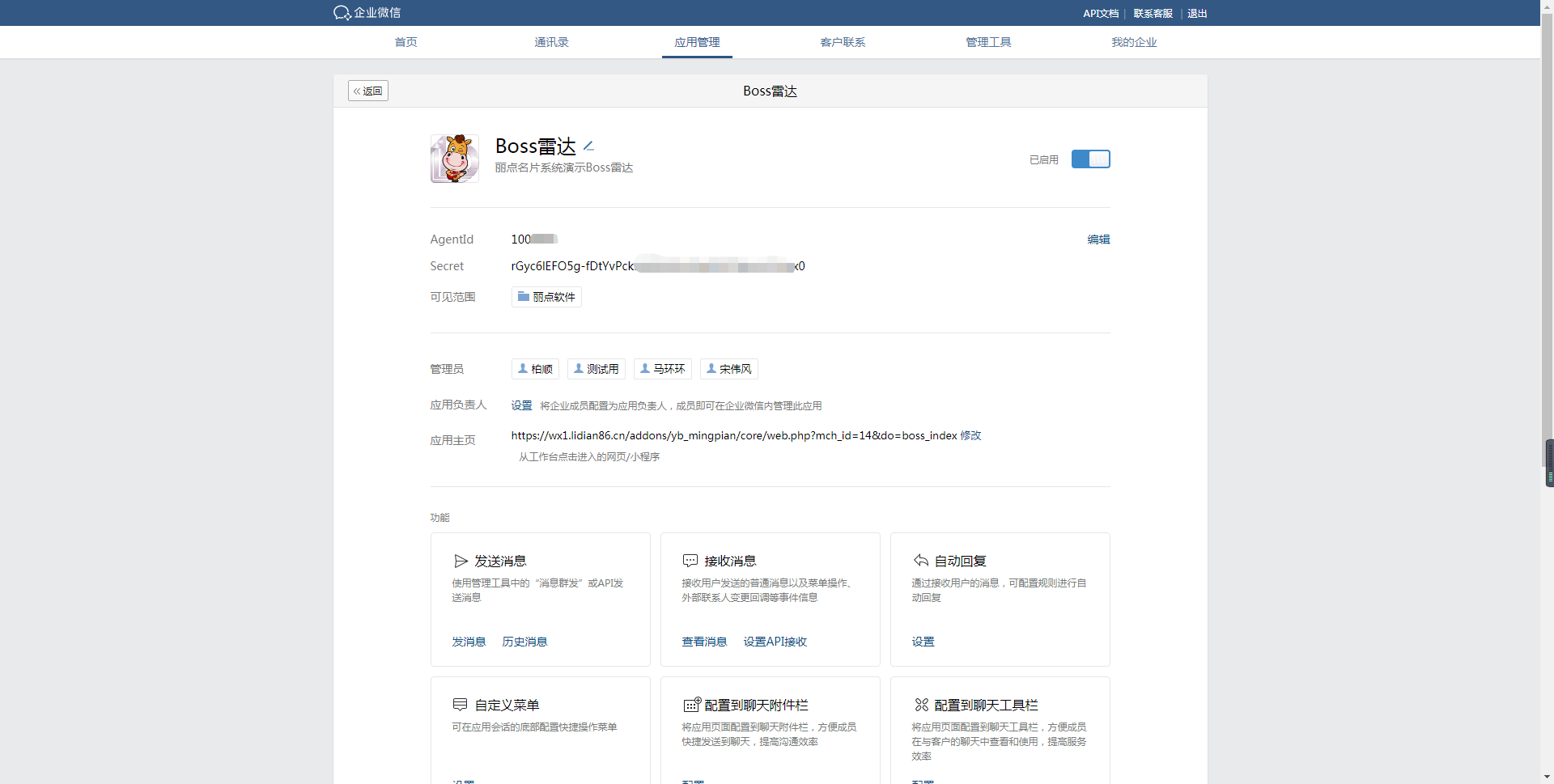This screenshot has height=784, width=1554.
Task: Click person icon of admin 马环环
Action: (x=645, y=369)
